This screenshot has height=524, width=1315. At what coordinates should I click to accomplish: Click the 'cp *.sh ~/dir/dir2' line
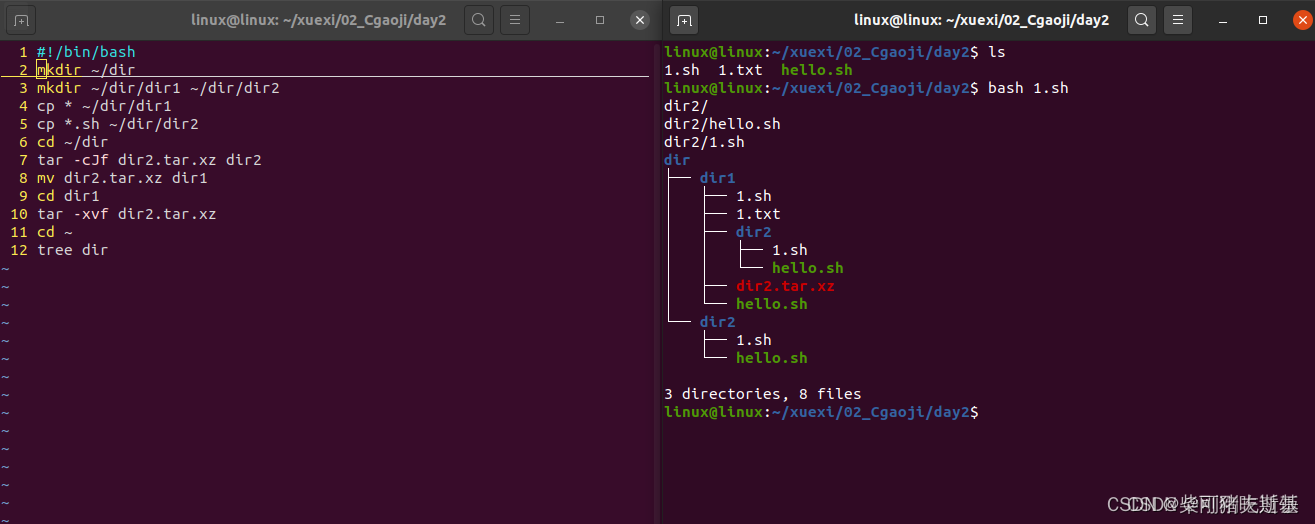pyautogui.click(x=118, y=124)
